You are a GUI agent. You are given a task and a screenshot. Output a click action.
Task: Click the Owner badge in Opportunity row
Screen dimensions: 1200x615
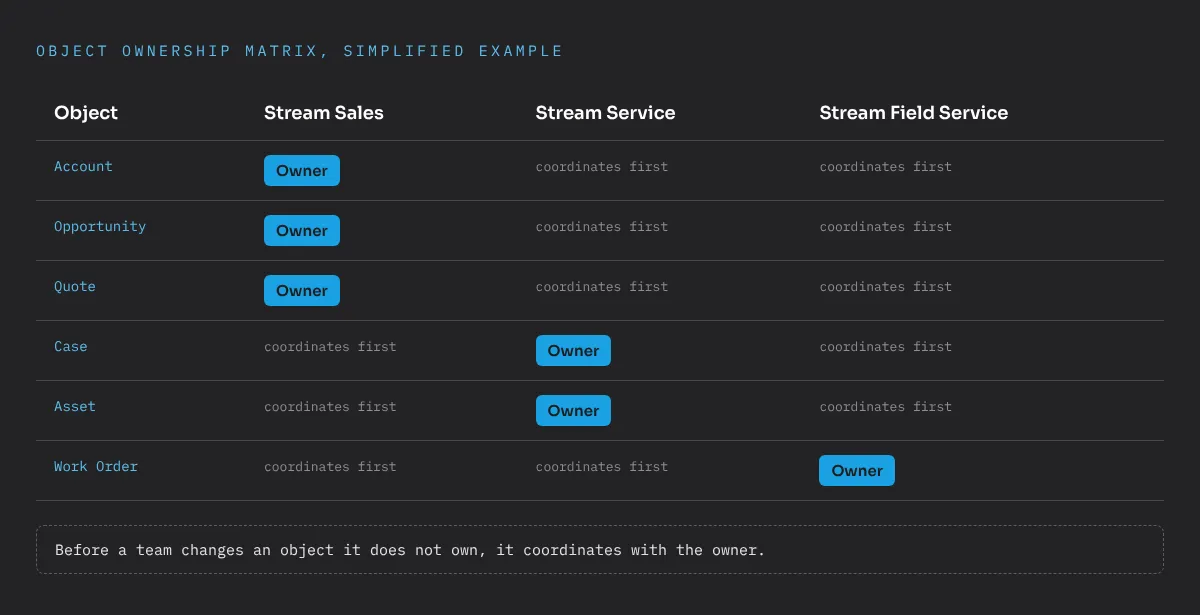[302, 231]
